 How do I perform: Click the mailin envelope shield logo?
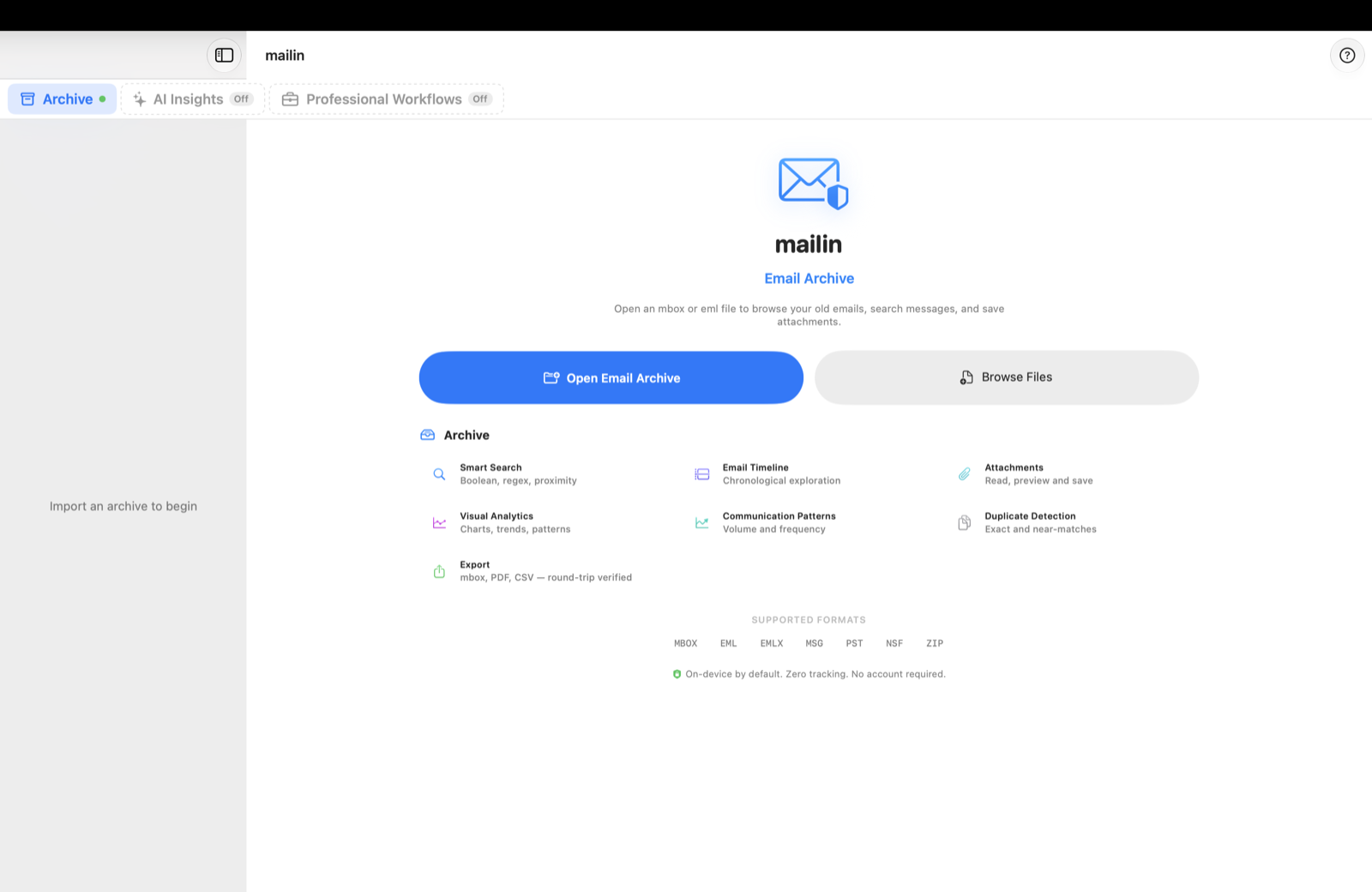813,183
